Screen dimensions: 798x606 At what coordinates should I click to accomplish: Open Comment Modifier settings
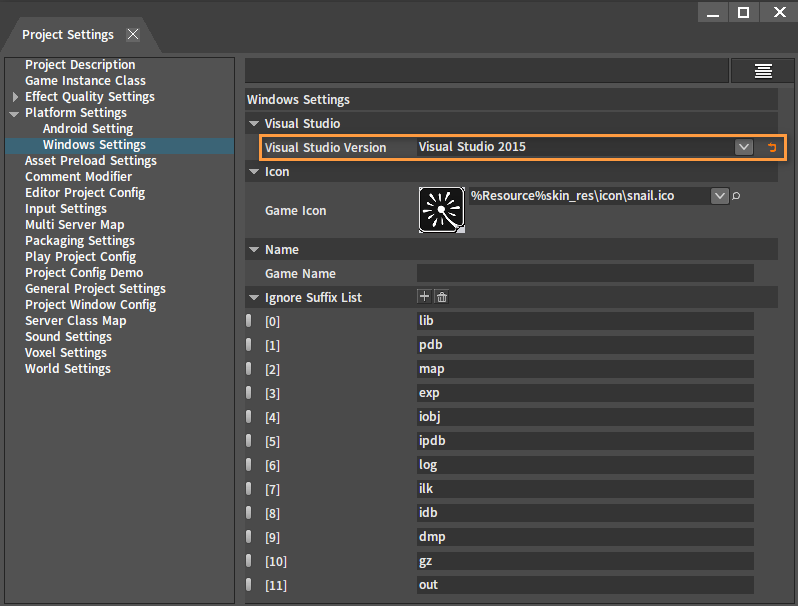(x=78, y=177)
